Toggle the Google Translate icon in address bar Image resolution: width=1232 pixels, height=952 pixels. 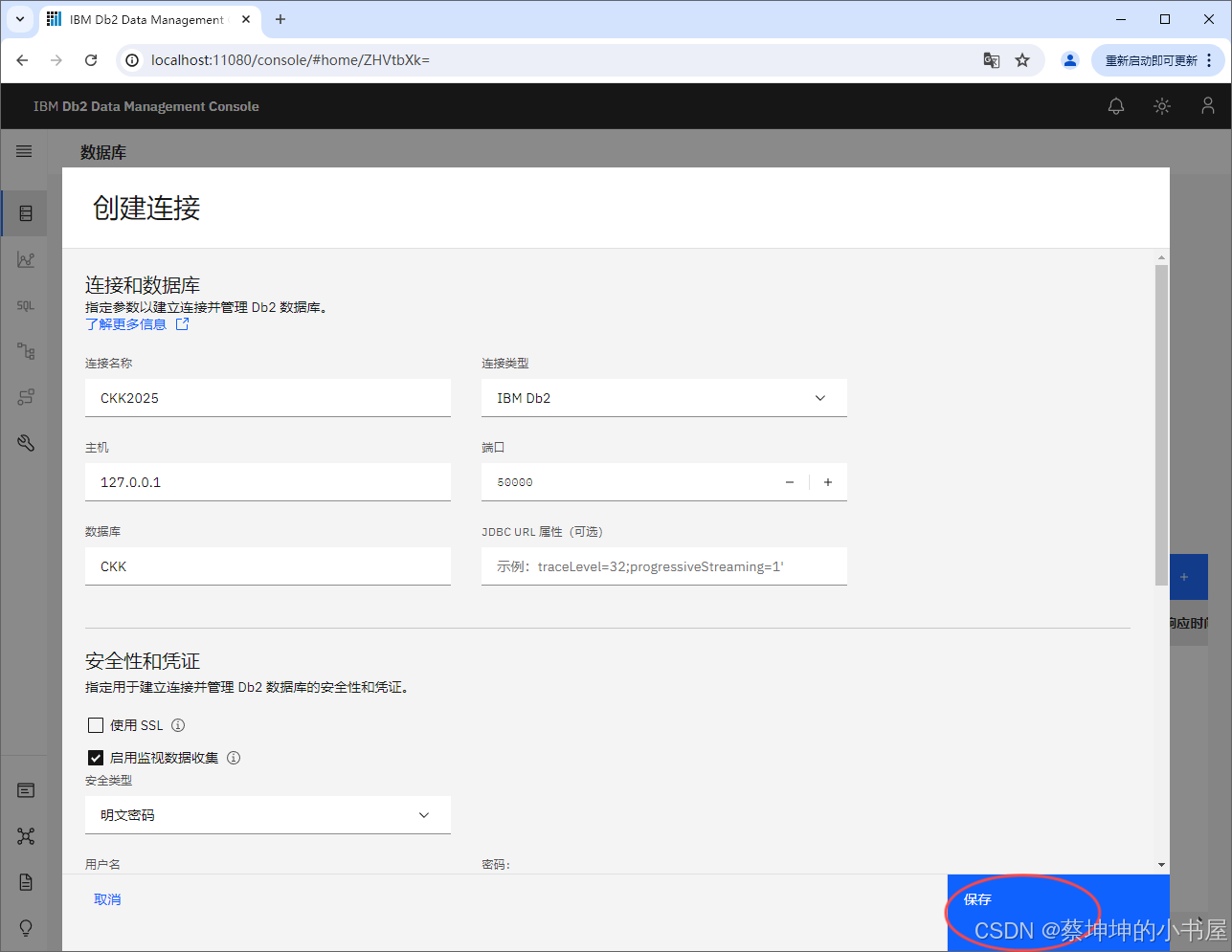991,59
